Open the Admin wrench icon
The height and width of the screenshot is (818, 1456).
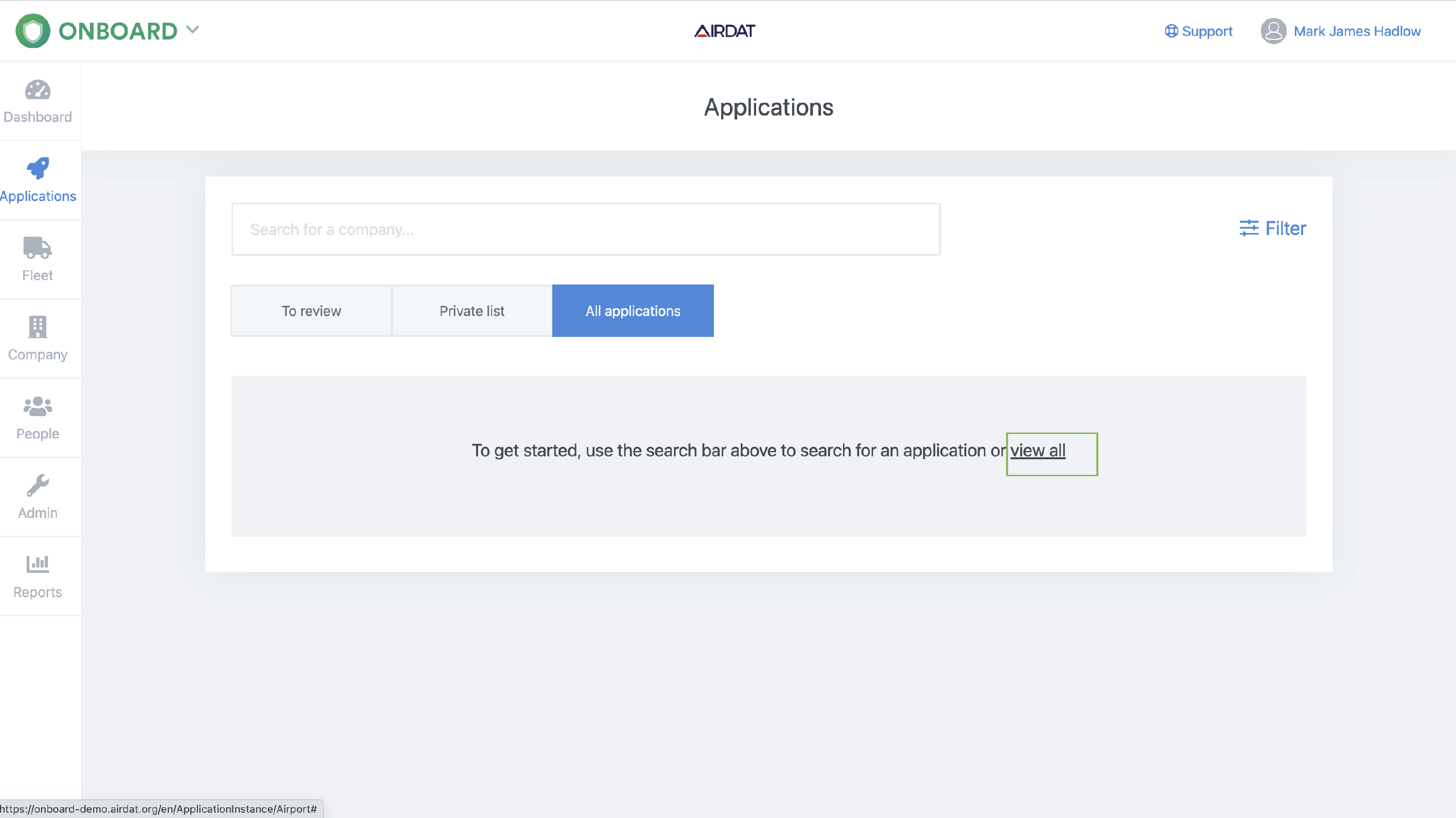pos(37,485)
